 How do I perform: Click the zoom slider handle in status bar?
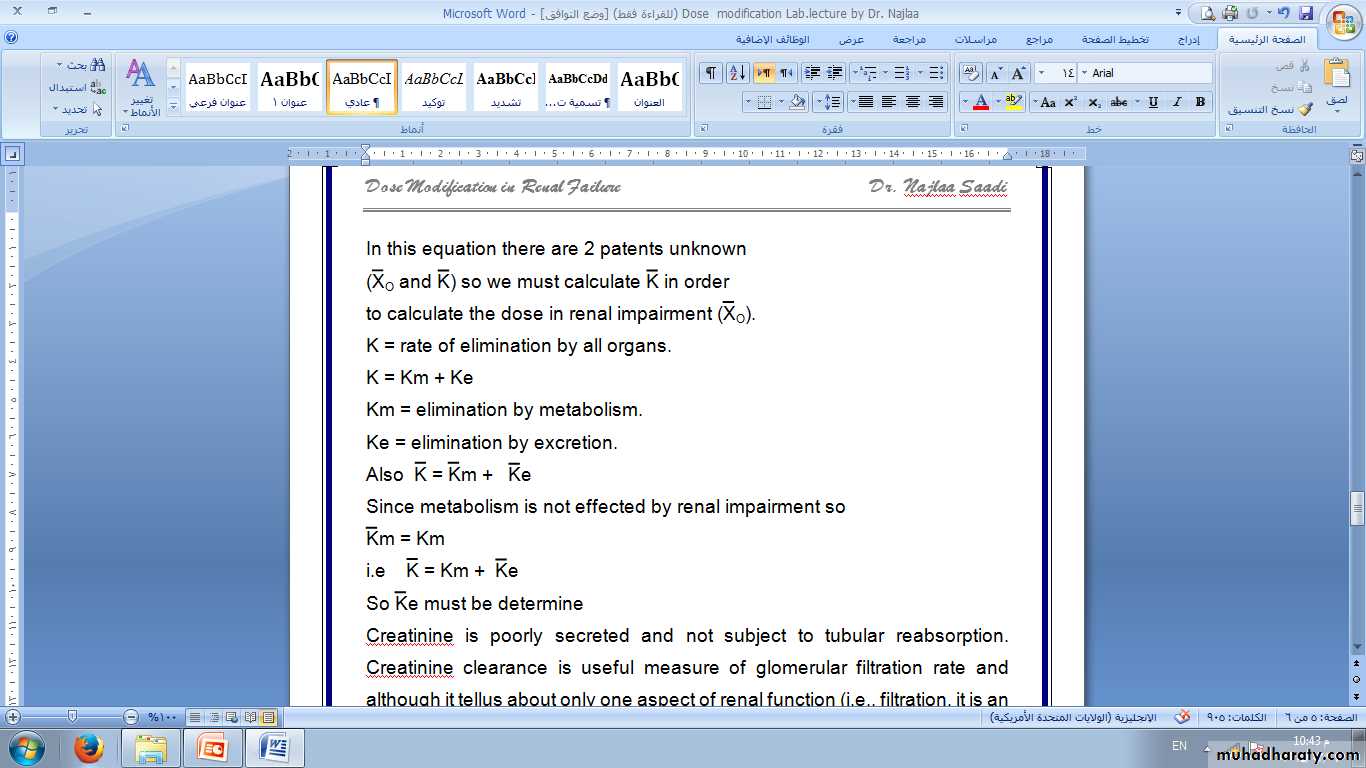coord(72,717)
